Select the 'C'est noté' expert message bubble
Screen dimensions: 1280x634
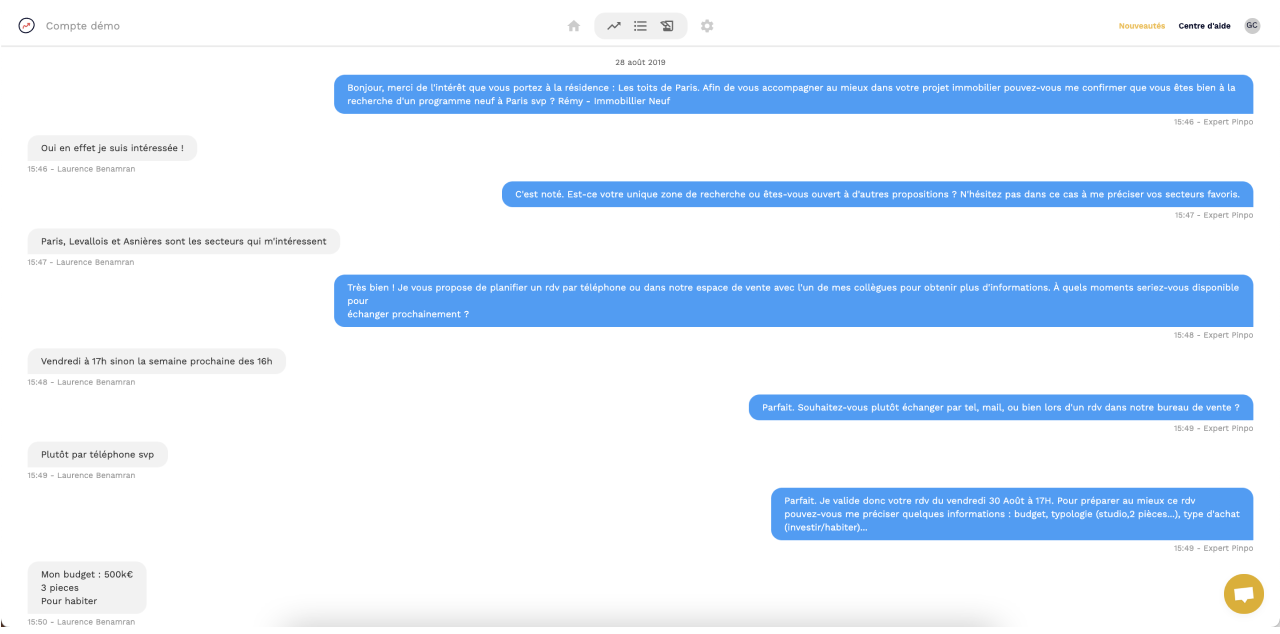[x=877, y=194]
